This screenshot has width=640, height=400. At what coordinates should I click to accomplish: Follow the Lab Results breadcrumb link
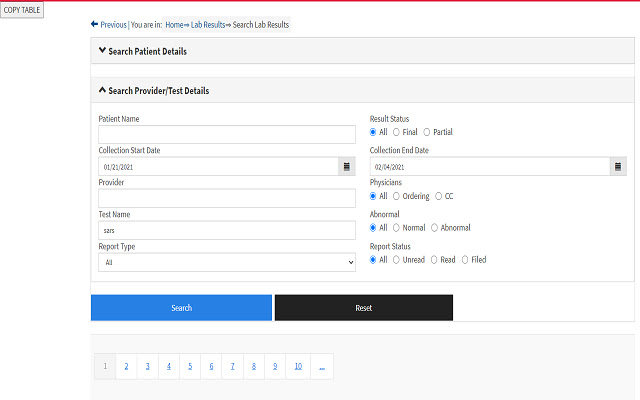(x=208, y=24)
